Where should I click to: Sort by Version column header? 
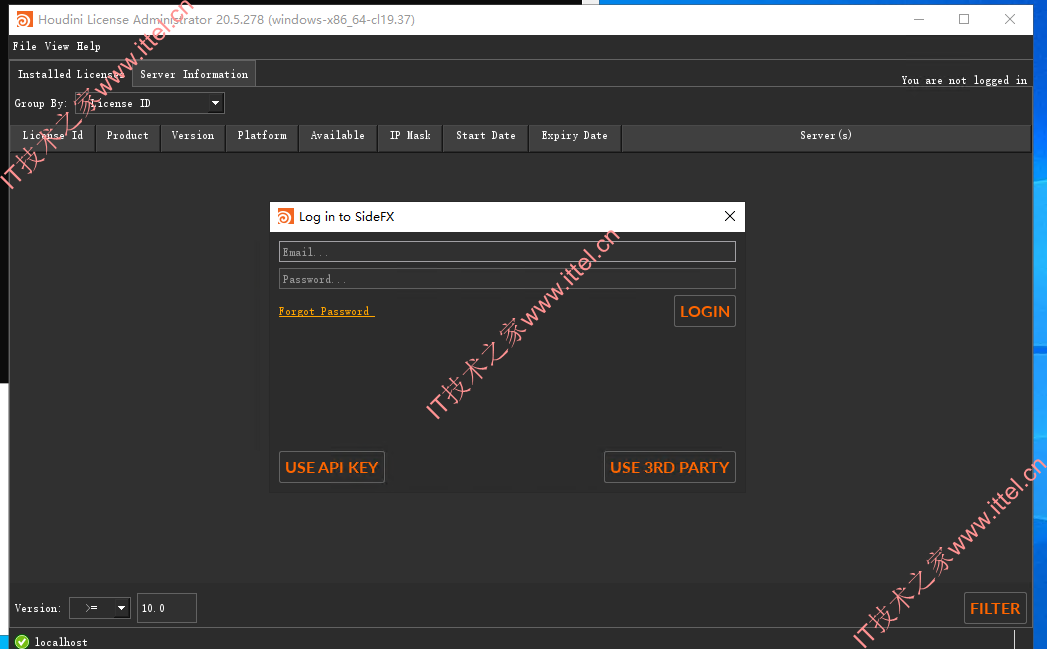coord(193,136)
